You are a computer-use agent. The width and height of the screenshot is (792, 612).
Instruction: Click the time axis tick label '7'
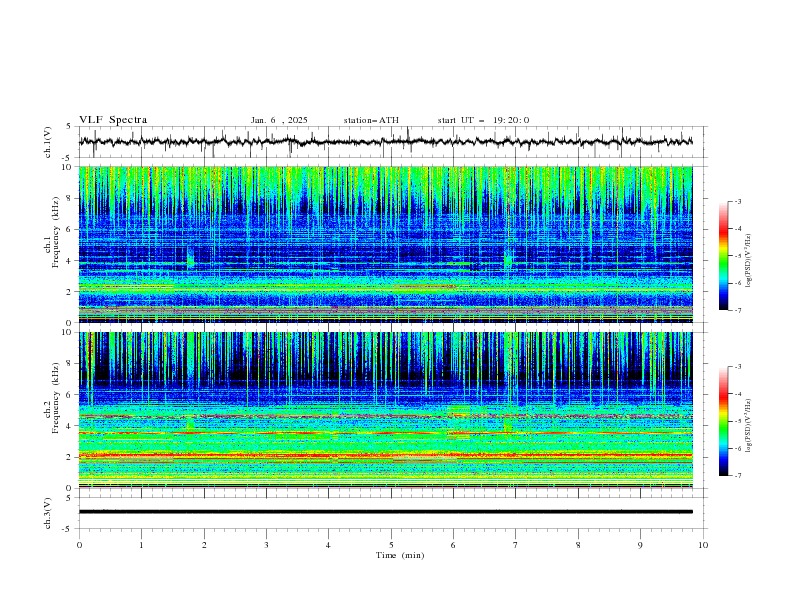click(x=516, y=545)
